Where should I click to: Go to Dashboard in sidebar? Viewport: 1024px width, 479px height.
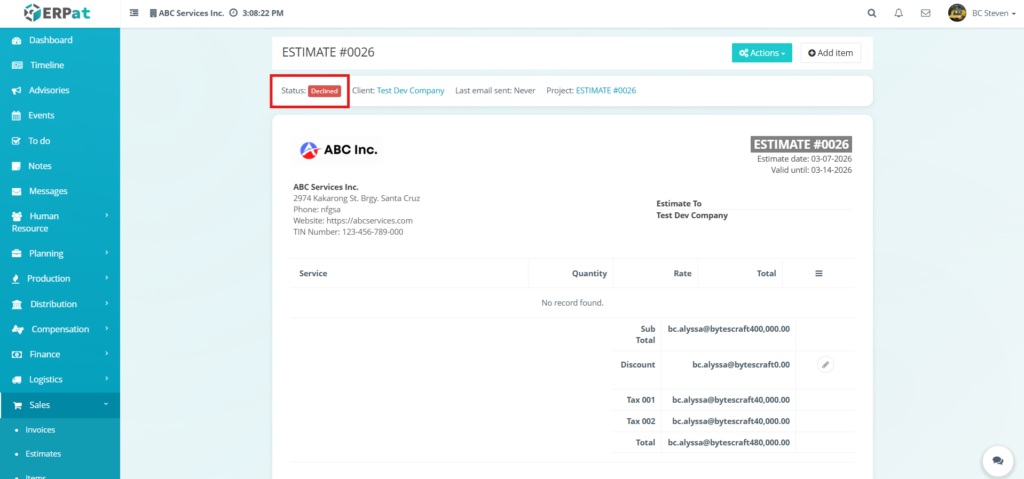click(50, 40)
